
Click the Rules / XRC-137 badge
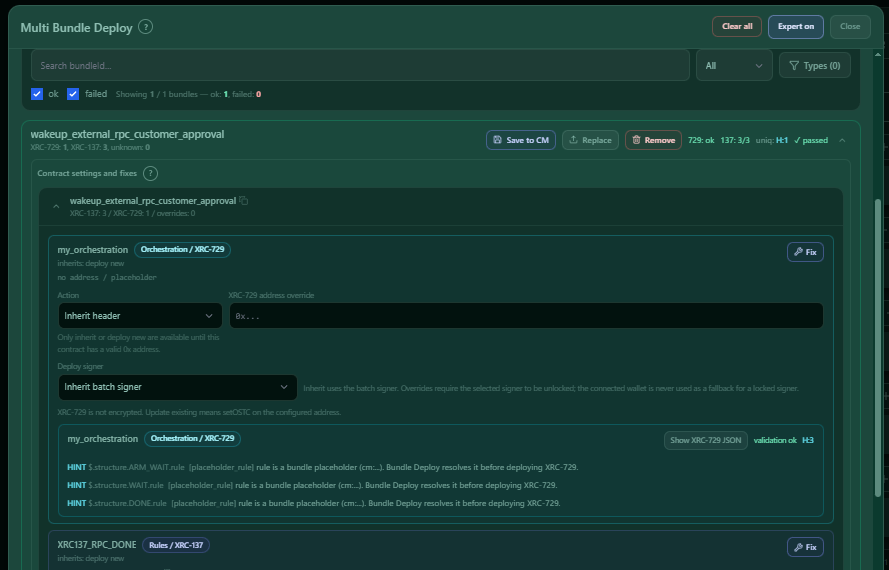[x=176, y=545]
